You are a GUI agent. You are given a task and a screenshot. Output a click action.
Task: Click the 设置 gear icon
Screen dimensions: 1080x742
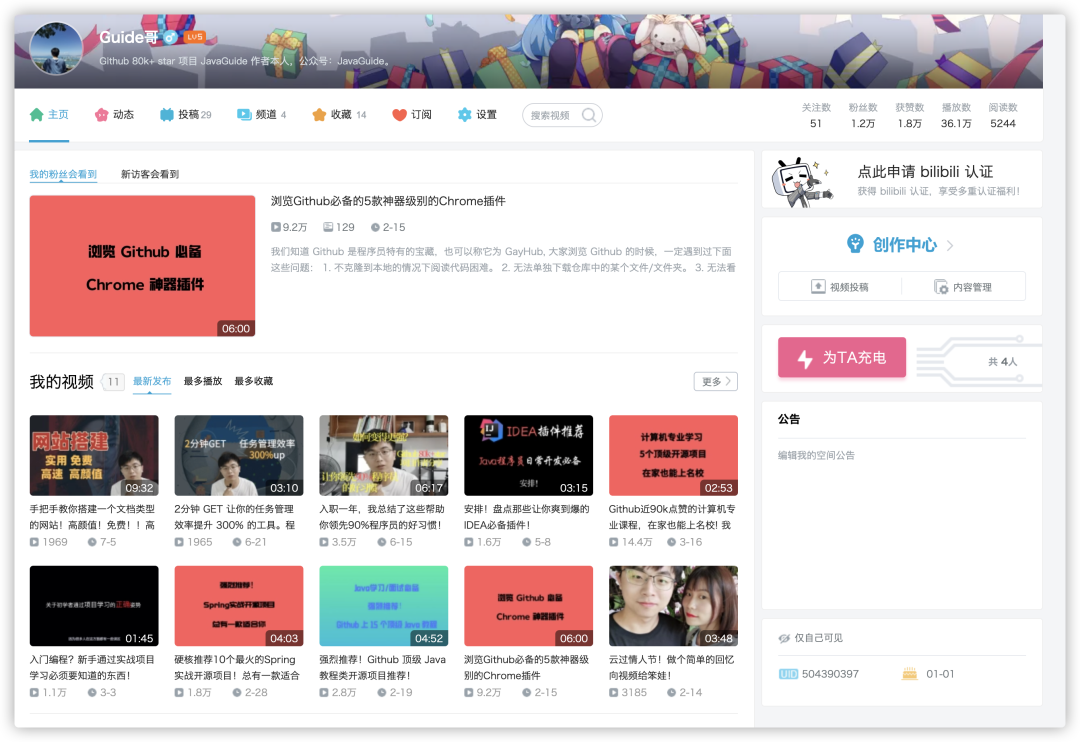click(x=465, y=114)
